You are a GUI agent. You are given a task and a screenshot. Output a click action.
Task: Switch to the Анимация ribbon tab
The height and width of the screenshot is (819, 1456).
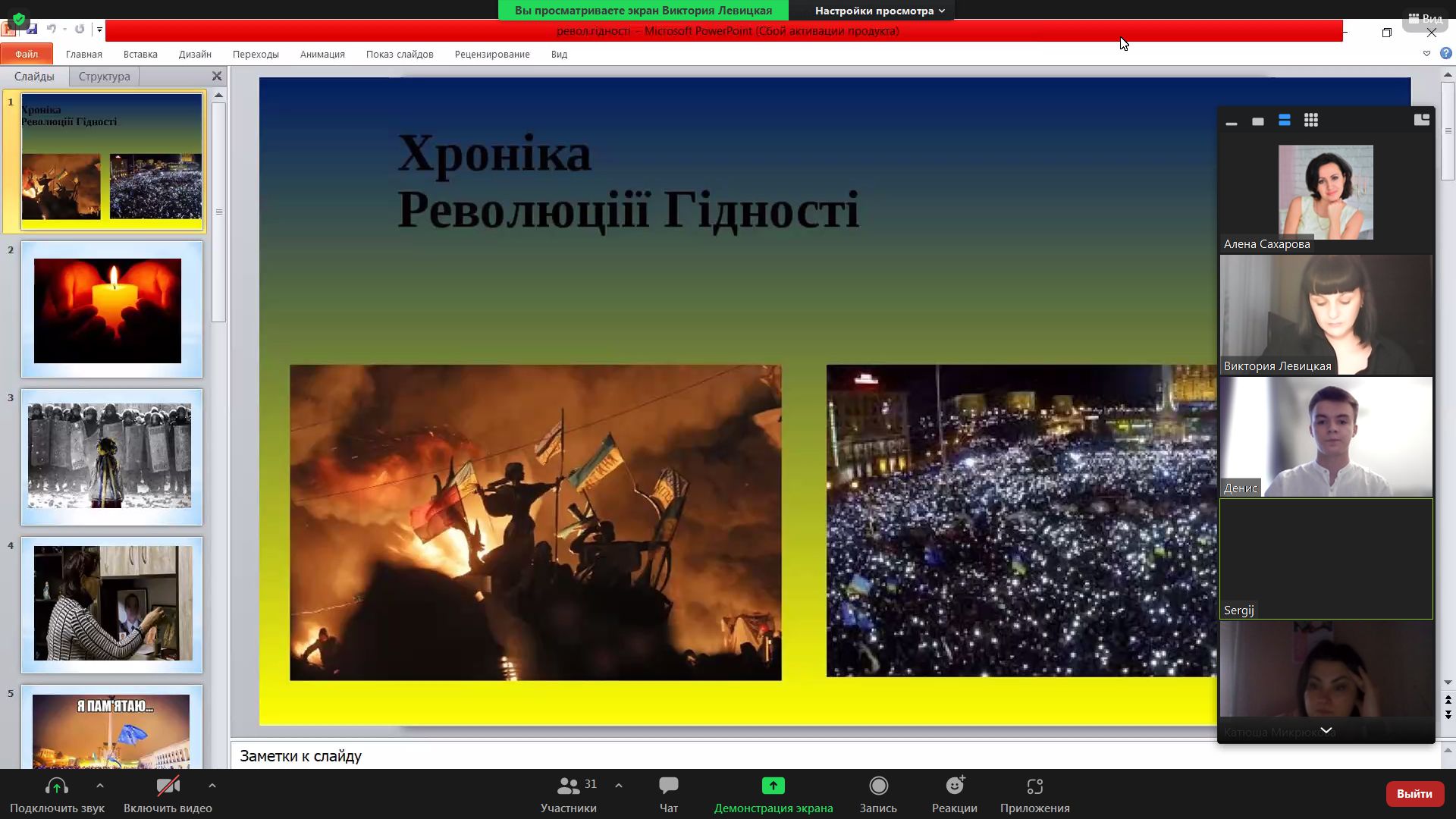tap(322, 54)
